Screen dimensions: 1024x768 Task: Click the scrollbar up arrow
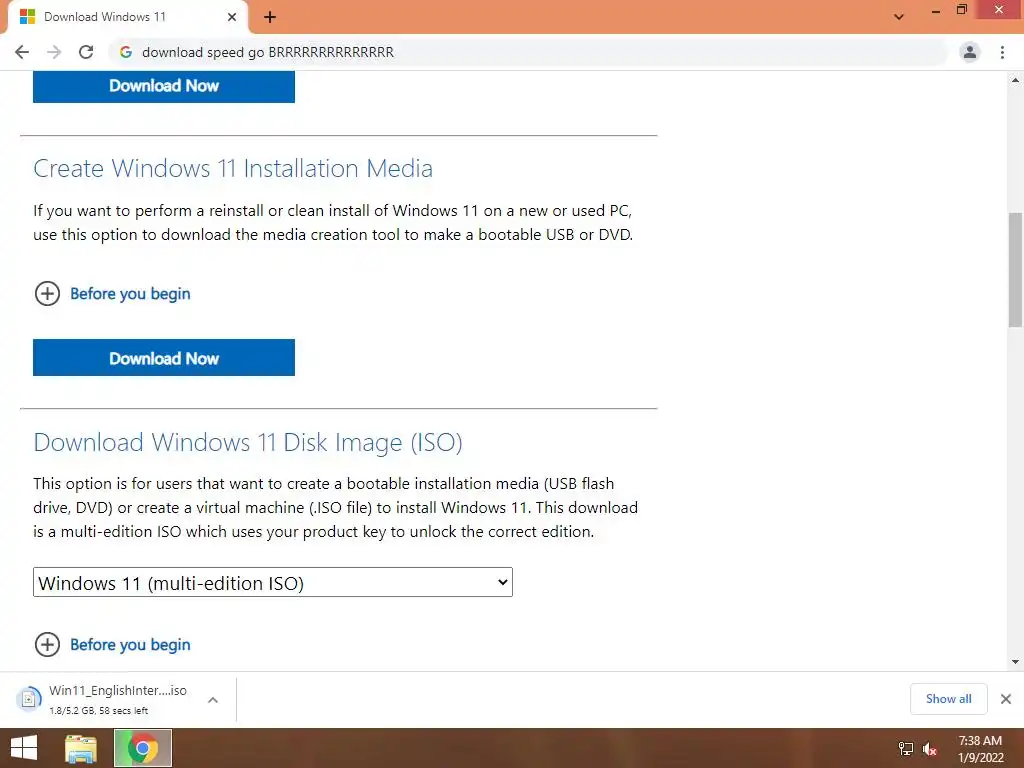(x=1015, y=80)
